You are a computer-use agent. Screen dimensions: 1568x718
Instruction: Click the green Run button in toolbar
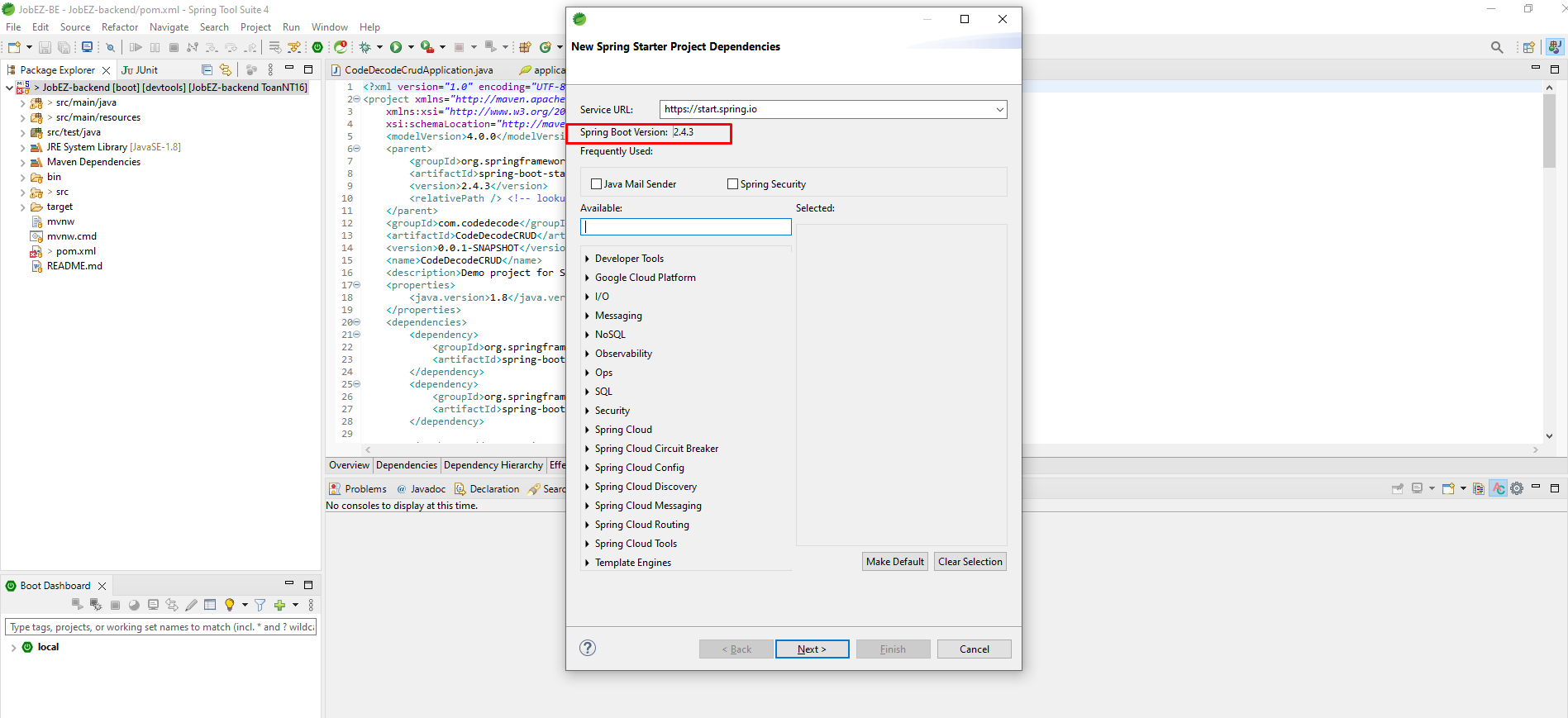point(396,47)
